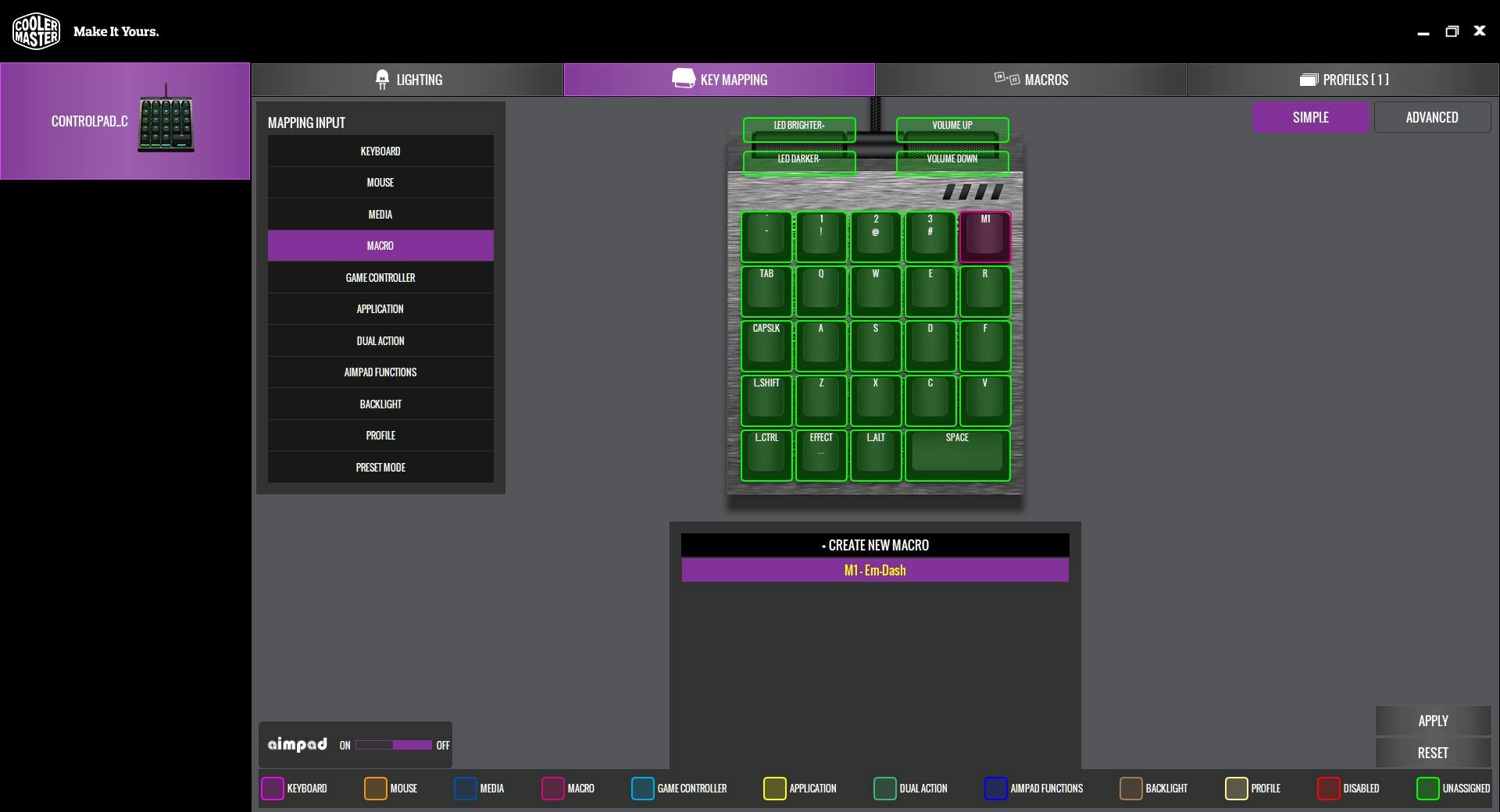Click the Disabled legend swatch
Viewport: 1500px width, 812px height.
[x=1328, y=789]
